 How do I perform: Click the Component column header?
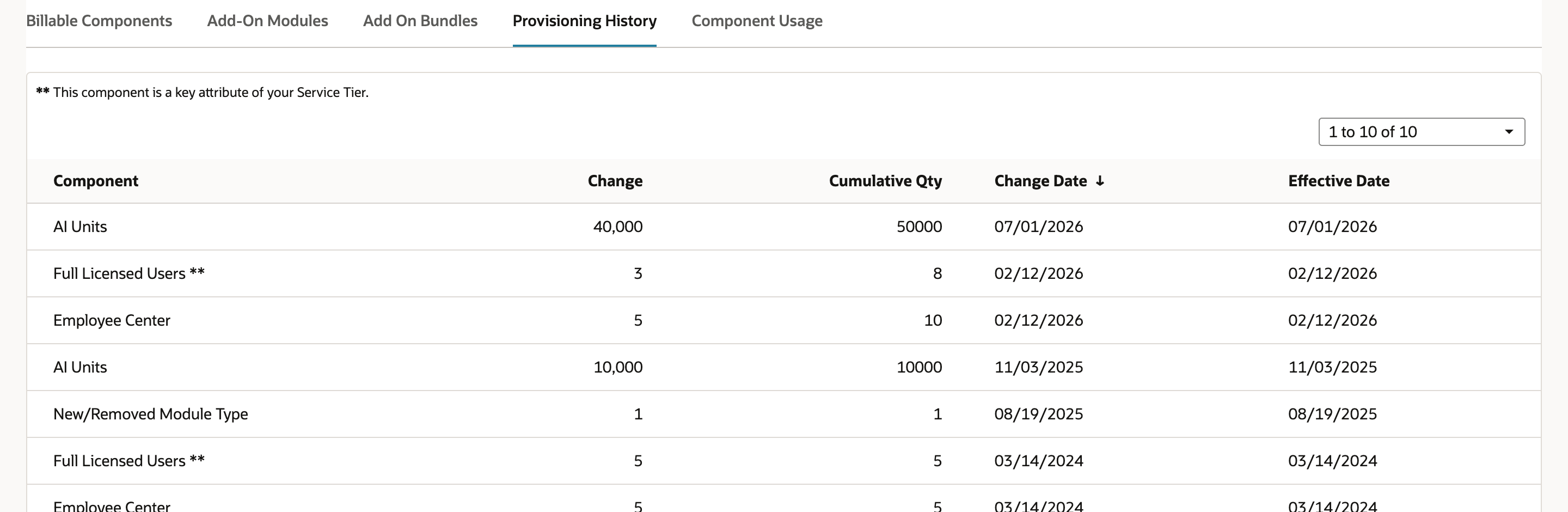coord(96,181)
